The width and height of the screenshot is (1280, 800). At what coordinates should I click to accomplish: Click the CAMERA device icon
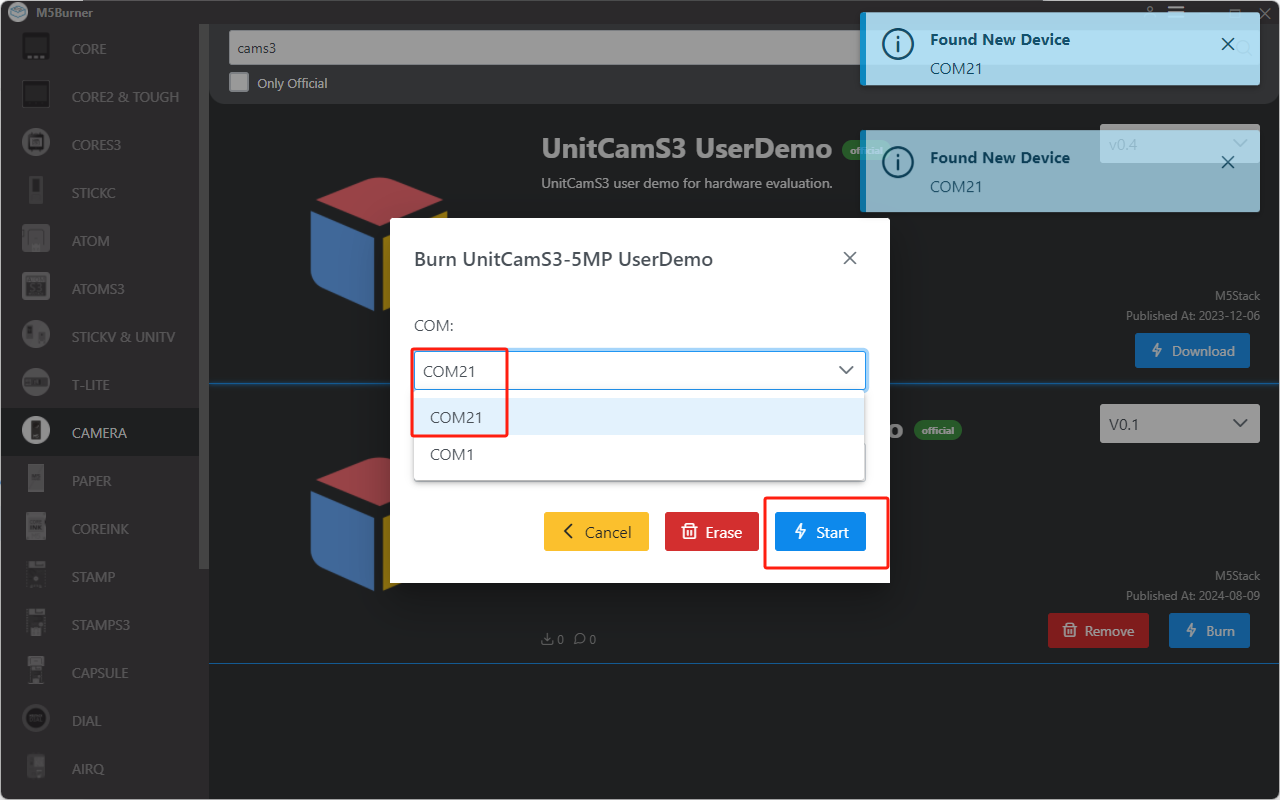coord(36,432)
